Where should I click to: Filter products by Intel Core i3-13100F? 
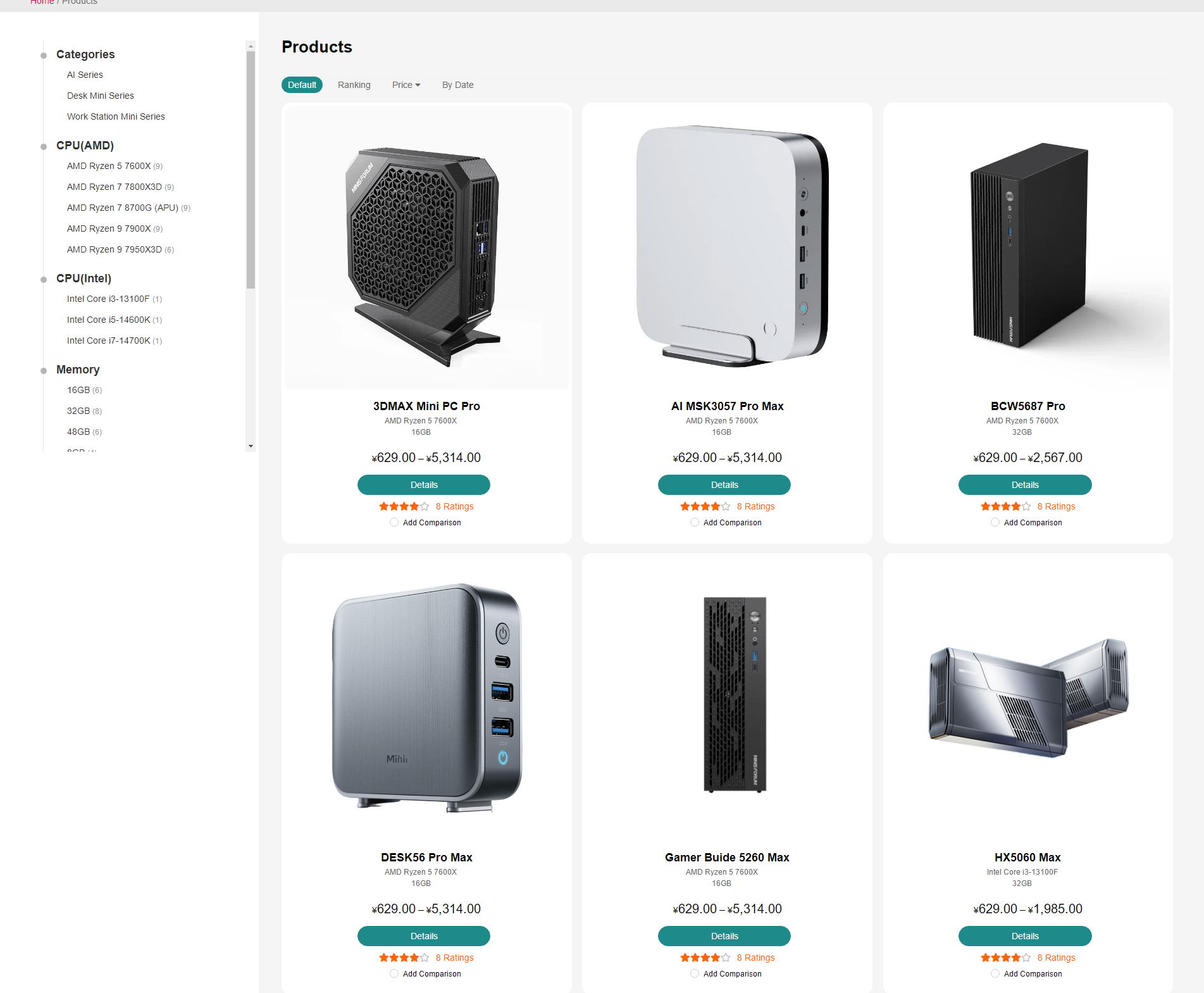108,298
